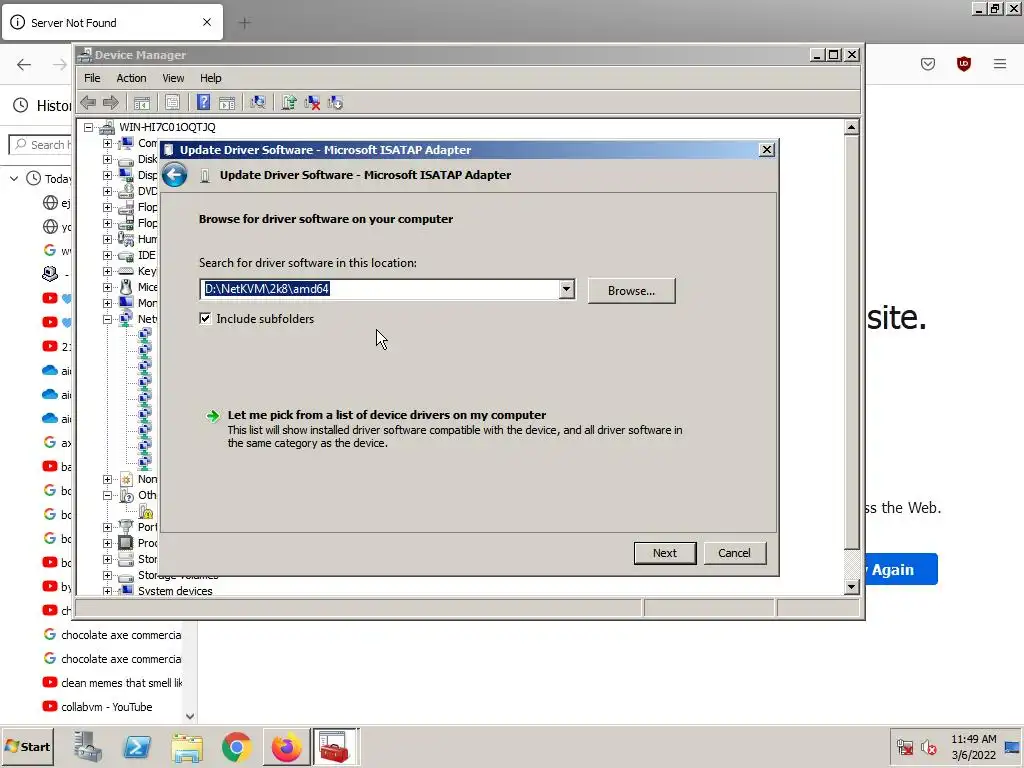Select the Server Not Found browser tab
The width and height of the screenshot is (1024, 768).
click(112, 23)
